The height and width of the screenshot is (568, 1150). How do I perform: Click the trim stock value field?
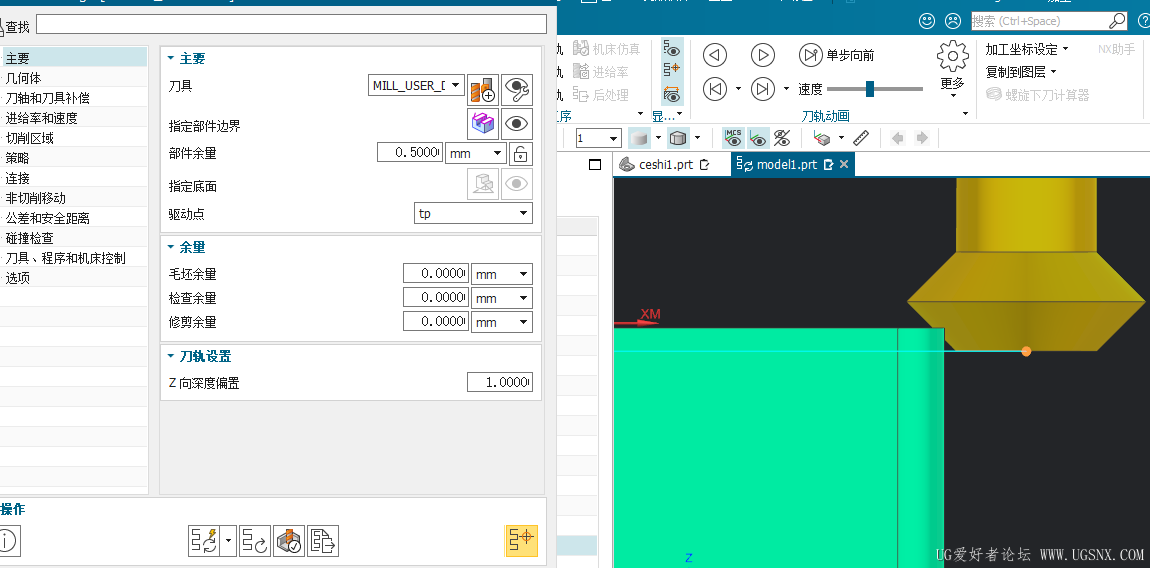click(436, 322)
